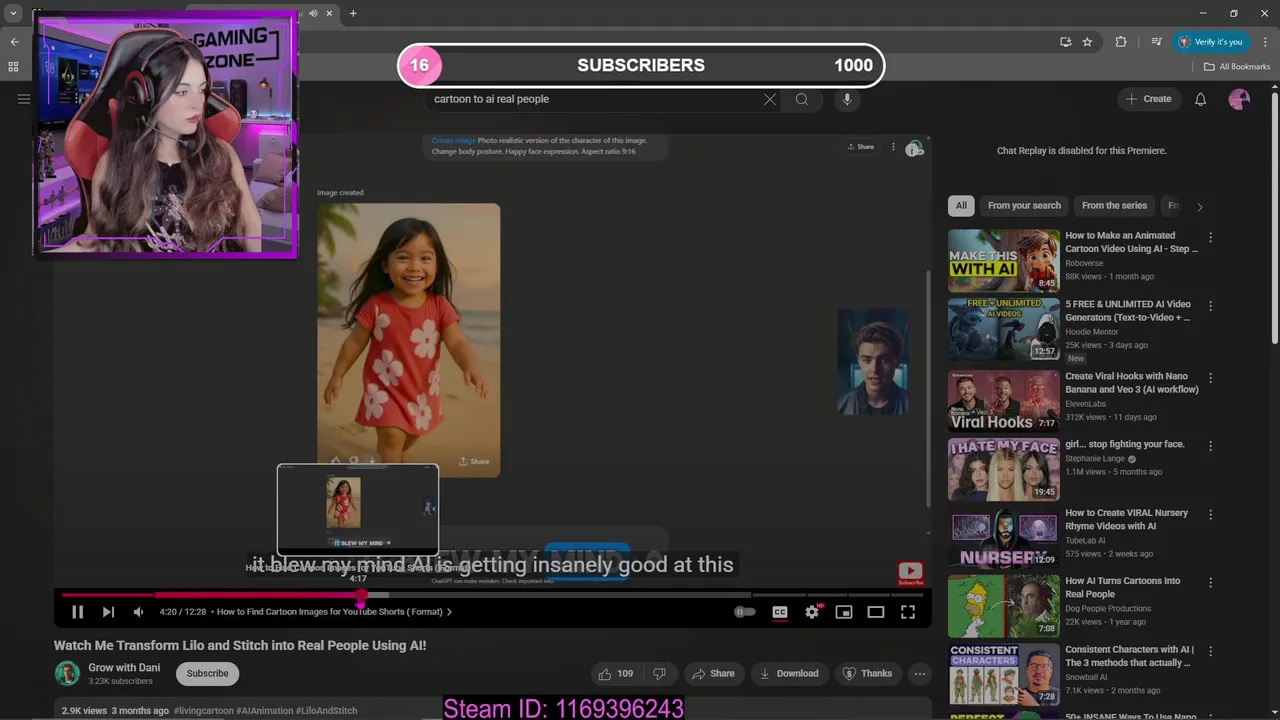Open 'Viral Hooks' video thumbnail
The height and width of the screenshot is (720, 1280).
(1003, 401)
